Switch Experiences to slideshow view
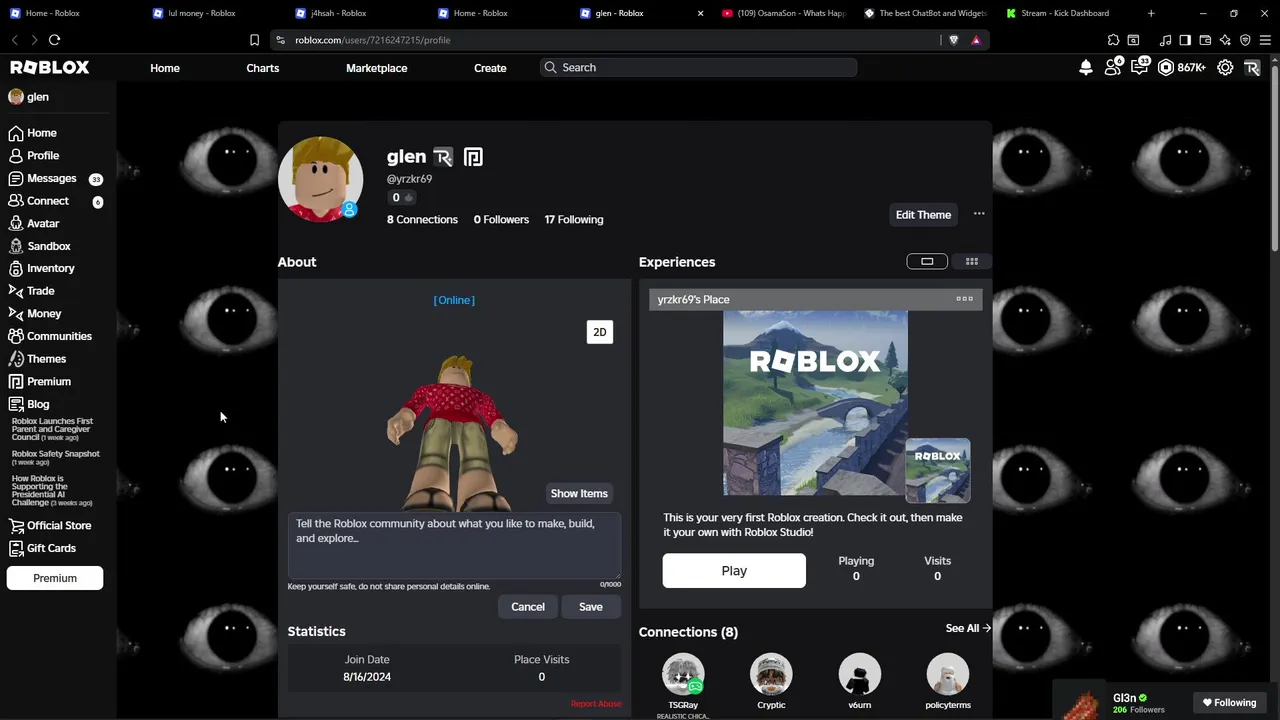The height and width of the screenshot is (720, 1280). [x=927, y=261]
